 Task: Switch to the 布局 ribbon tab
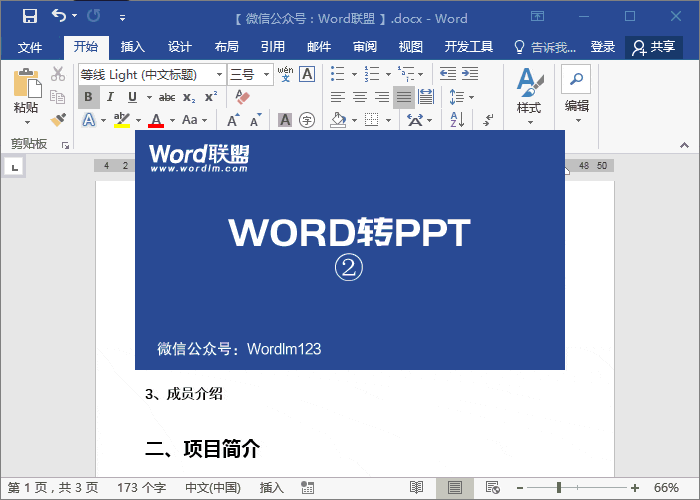point(226,46)
